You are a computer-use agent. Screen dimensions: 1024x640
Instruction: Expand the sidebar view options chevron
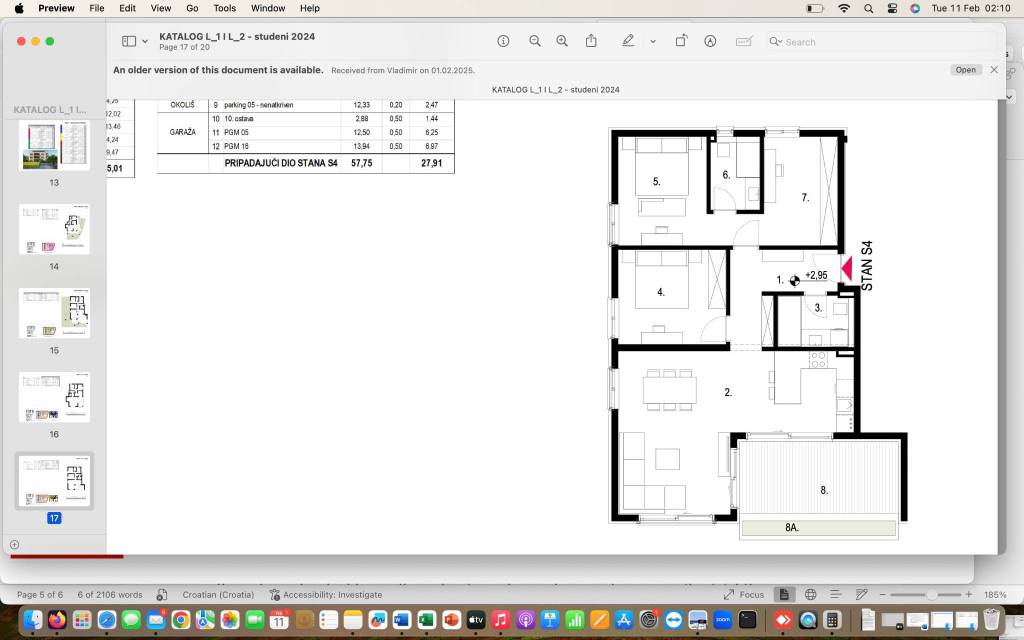[x=145, y=42]
